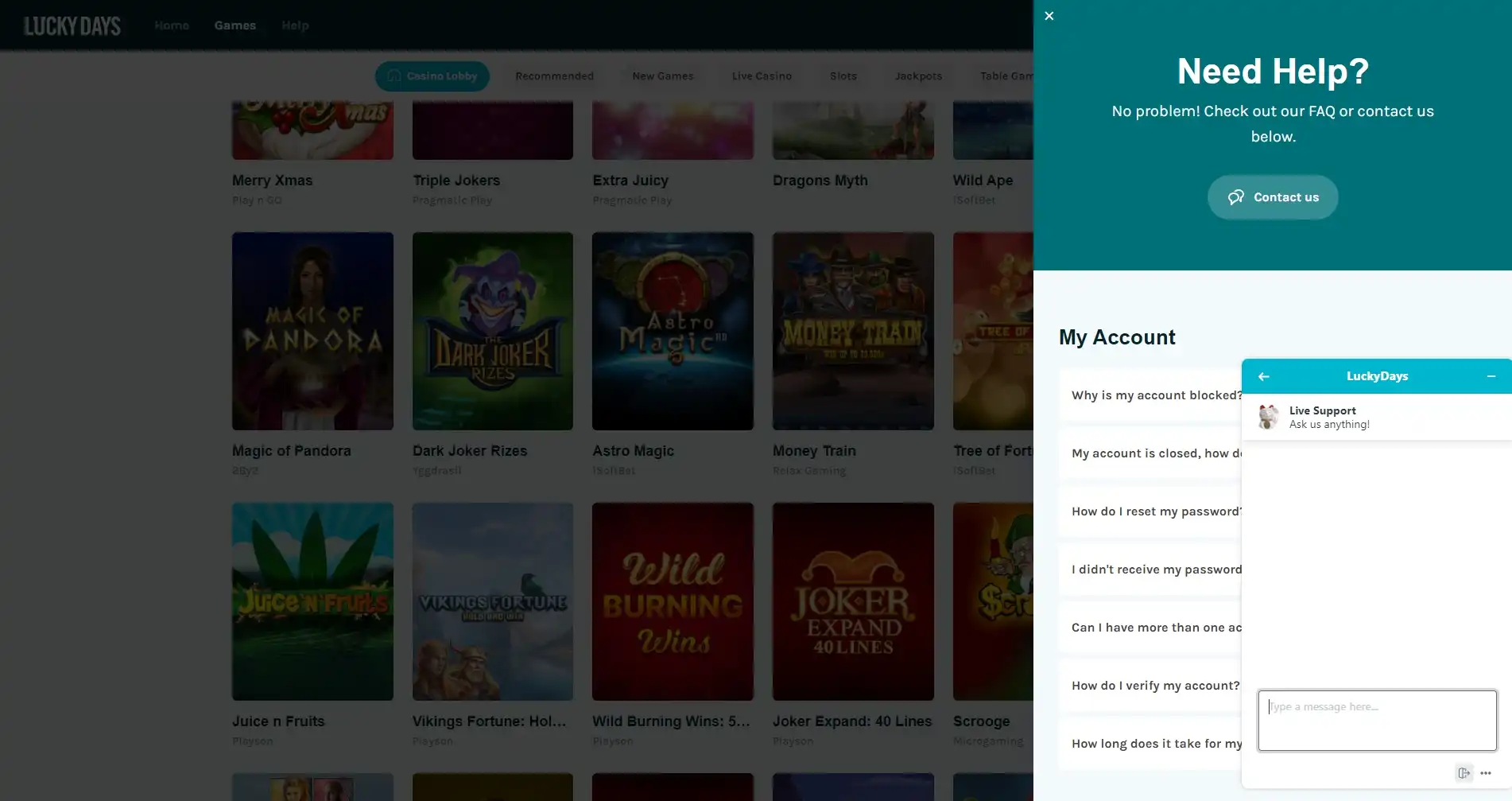
Task: Close the Need Help panel
Action: point(1049,16)
